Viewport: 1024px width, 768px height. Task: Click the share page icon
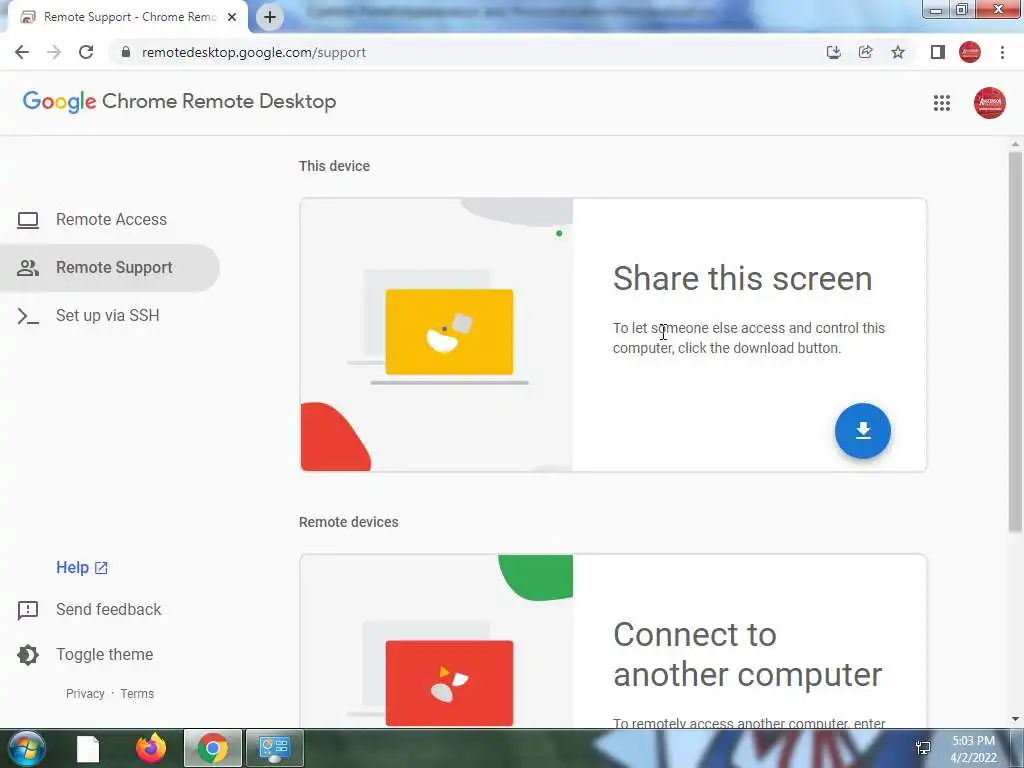pos(865,52)
